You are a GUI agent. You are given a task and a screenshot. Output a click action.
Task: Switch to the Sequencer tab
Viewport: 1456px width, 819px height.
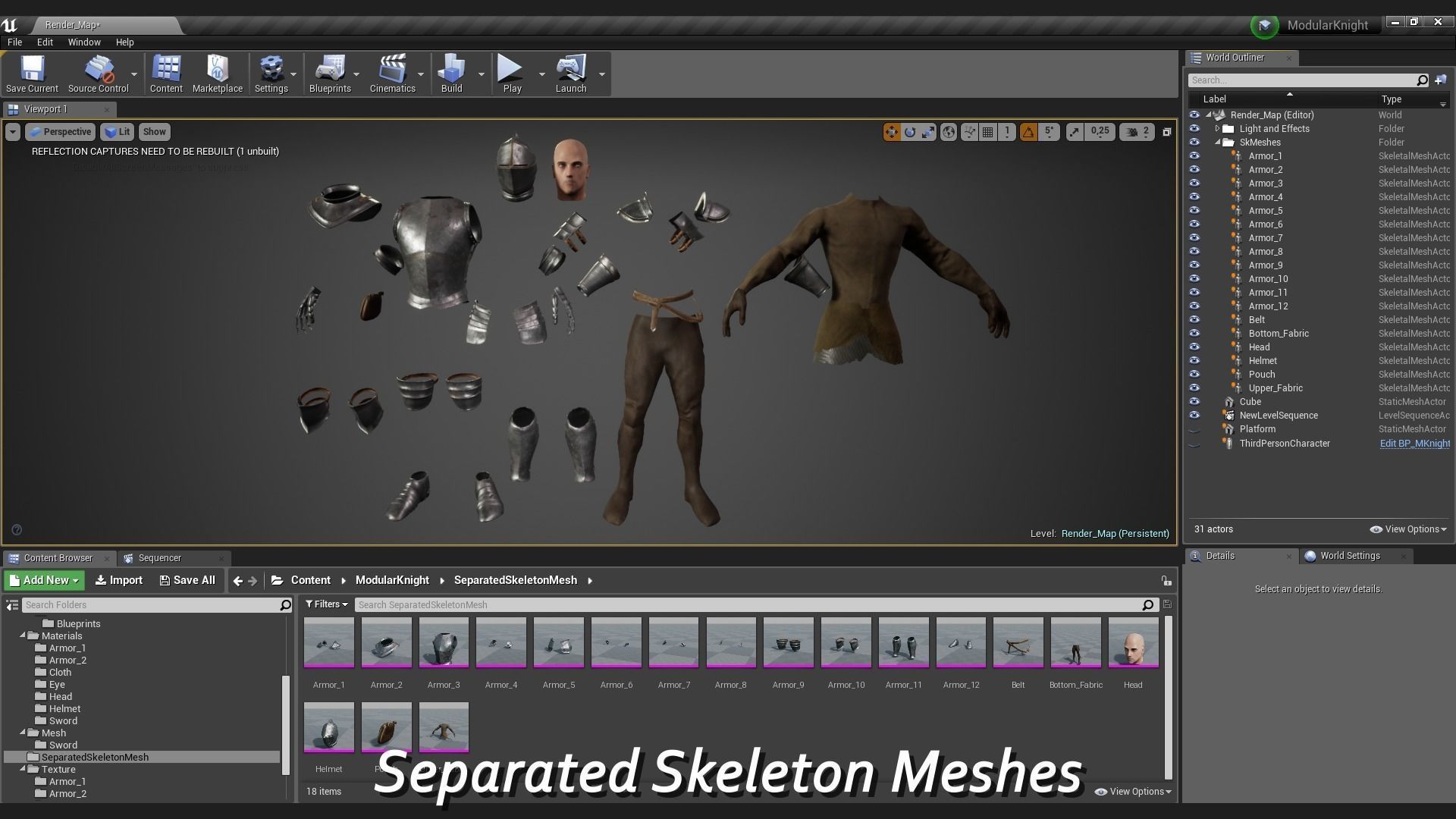pyautogui.click(x=159, y=558)
